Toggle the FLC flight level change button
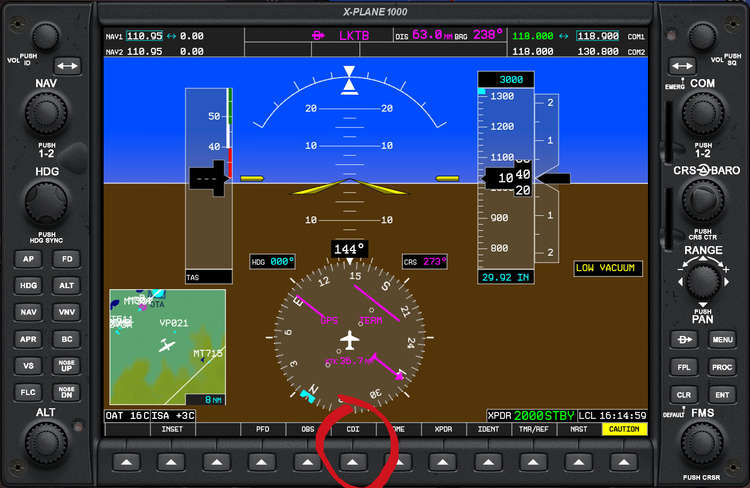This screenshot has width=750, height=488. [28, 392]
